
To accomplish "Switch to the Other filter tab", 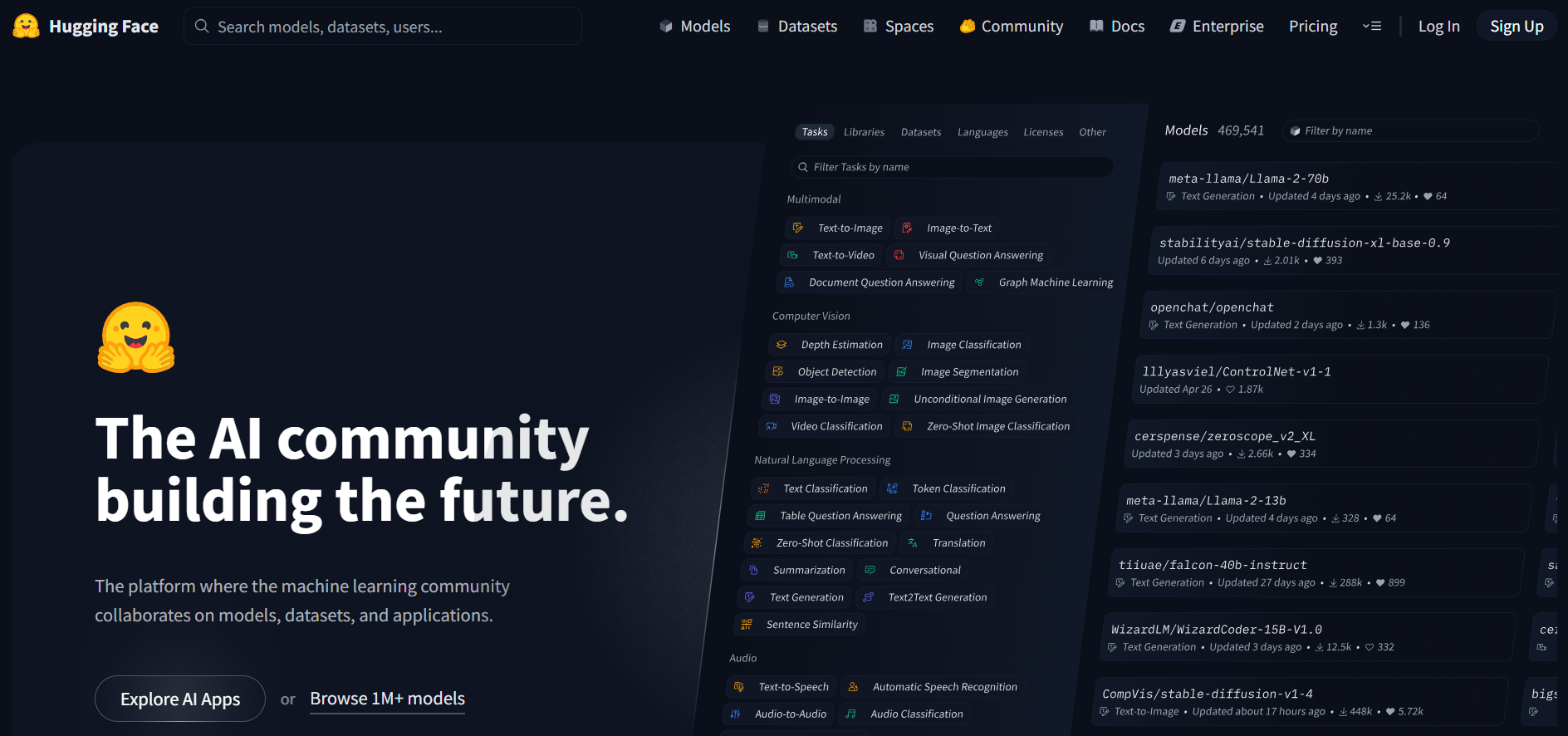I will 1092,132.
